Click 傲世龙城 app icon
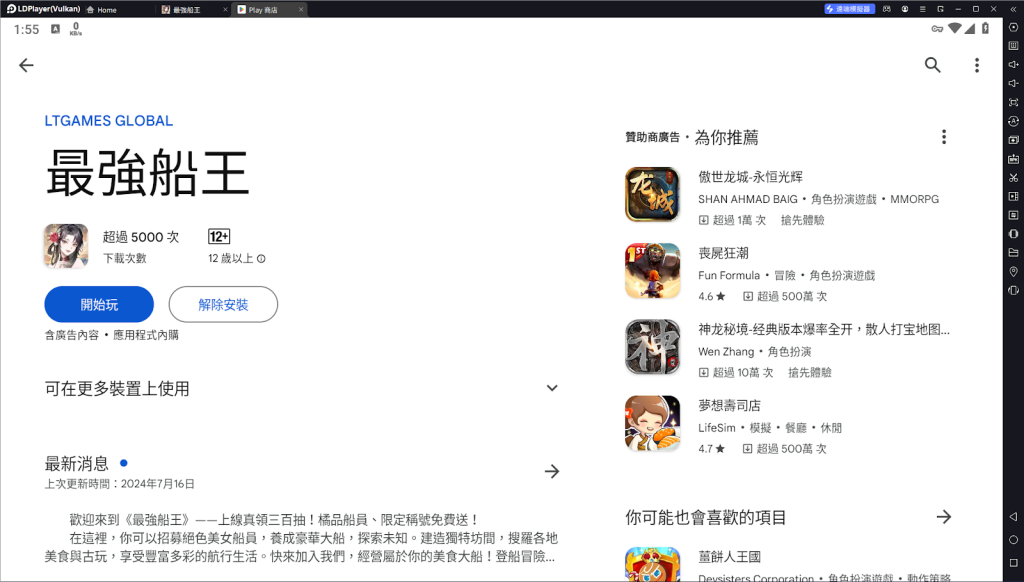This screenshot has height=582, width=1024. pyautogui.click(x=652, y=195)
